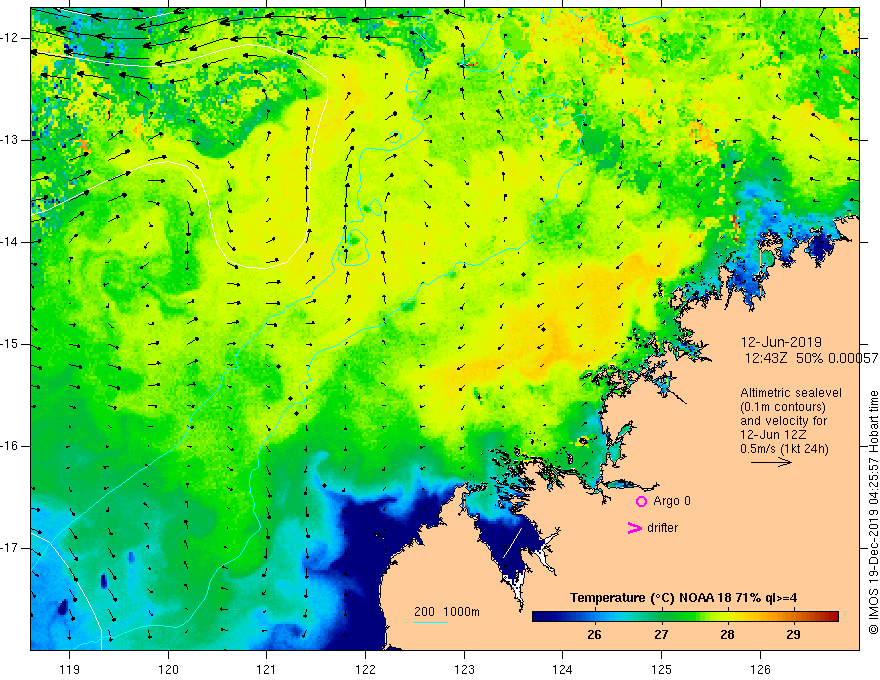Screen dimensions: 880x680
Task: Click latitude label -17 on left axis
Action: coord(10,548)
